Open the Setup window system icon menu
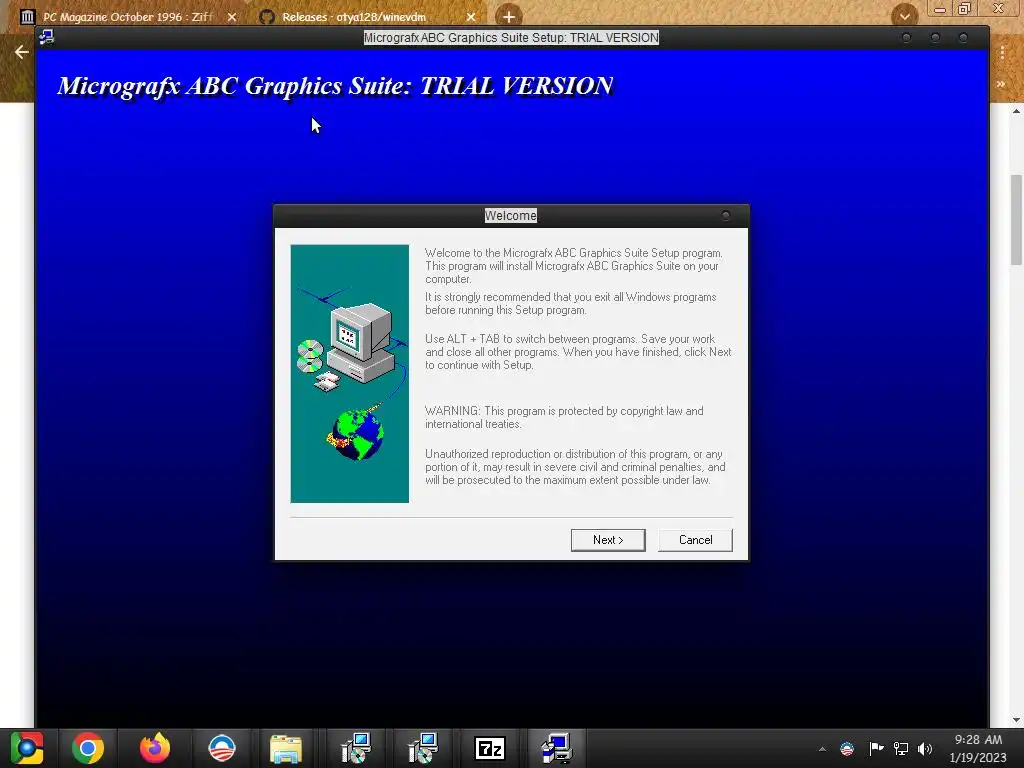The width and height of the screenshot is (1024, 768). pyautogui.click(x=46, y=37)
